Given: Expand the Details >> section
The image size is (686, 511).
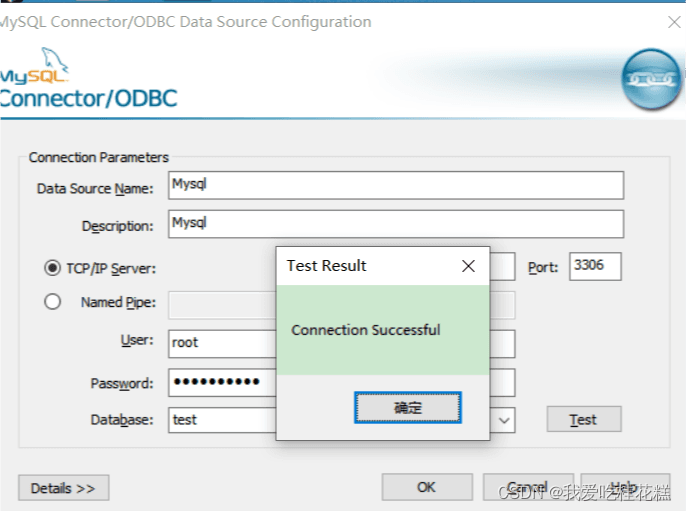Looking at the screenshot, I should [63, 488].
